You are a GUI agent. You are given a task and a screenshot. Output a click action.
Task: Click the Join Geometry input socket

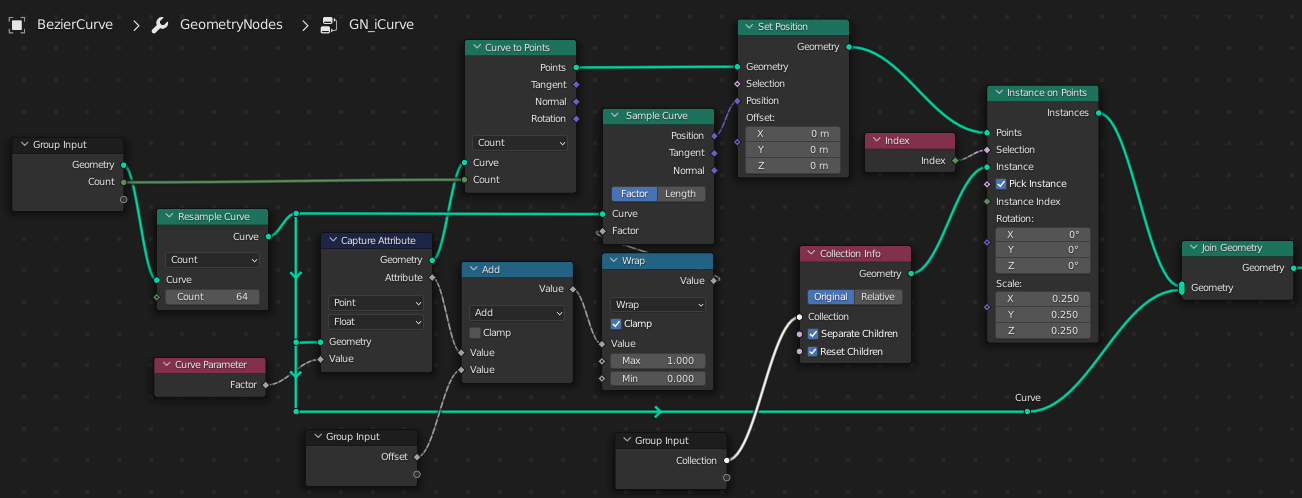1182,288
